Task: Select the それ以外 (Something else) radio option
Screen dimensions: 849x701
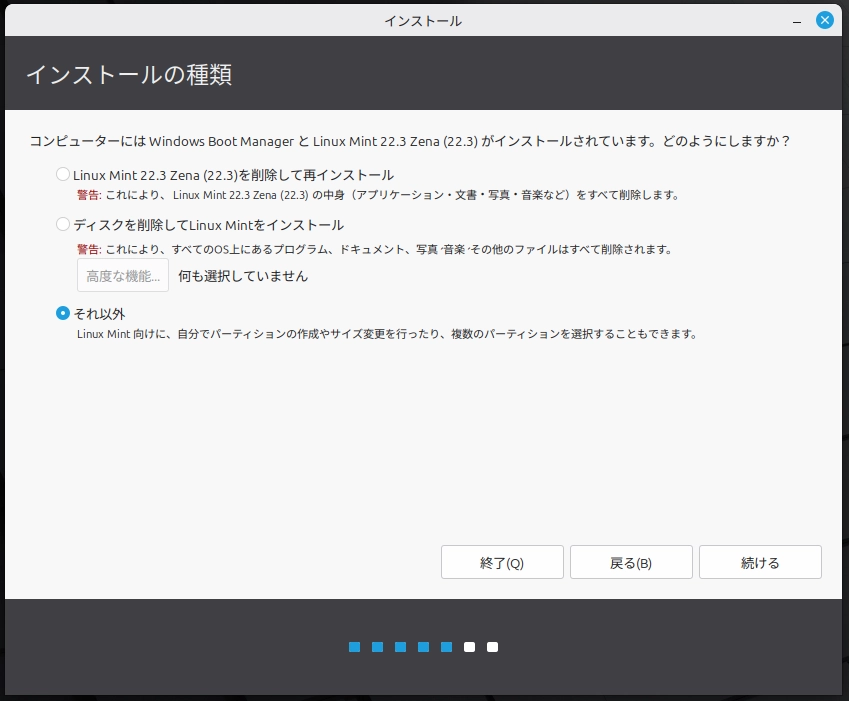Action: (x=62, y=311)
